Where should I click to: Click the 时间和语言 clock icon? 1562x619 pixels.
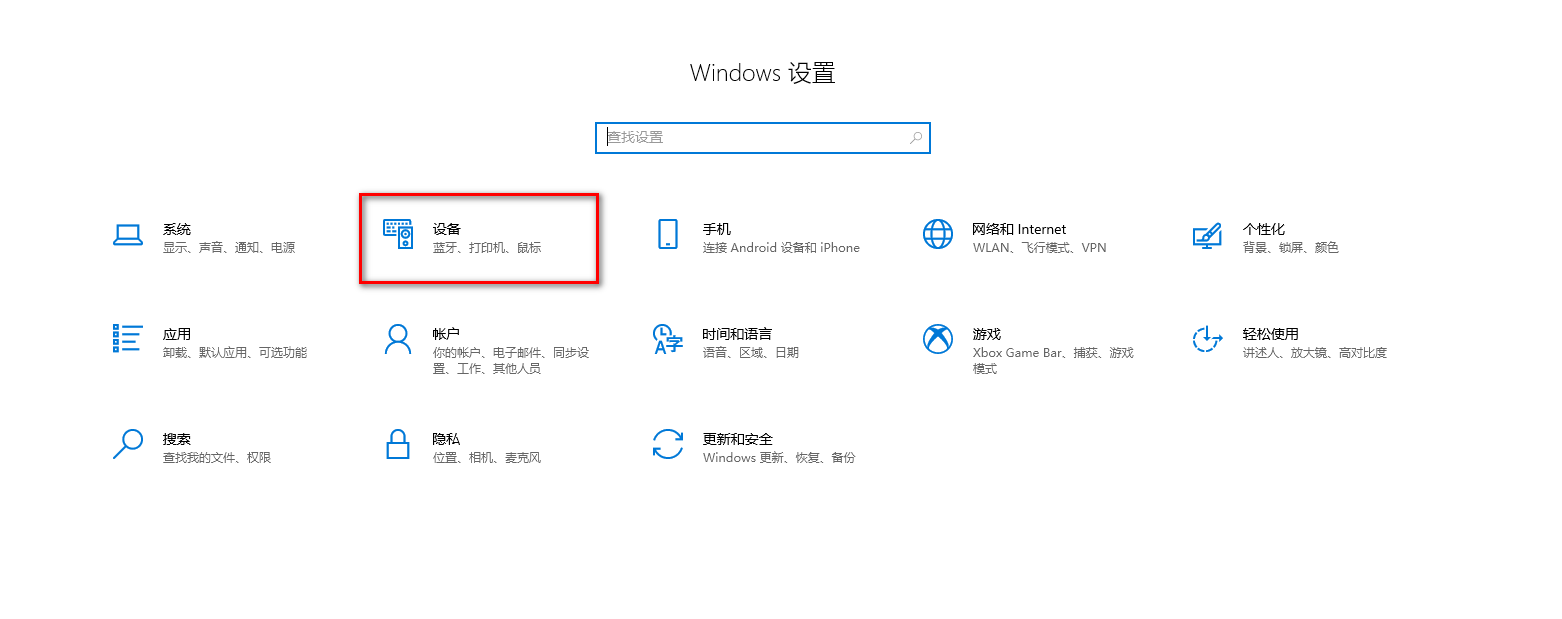[x=667, y=339]
